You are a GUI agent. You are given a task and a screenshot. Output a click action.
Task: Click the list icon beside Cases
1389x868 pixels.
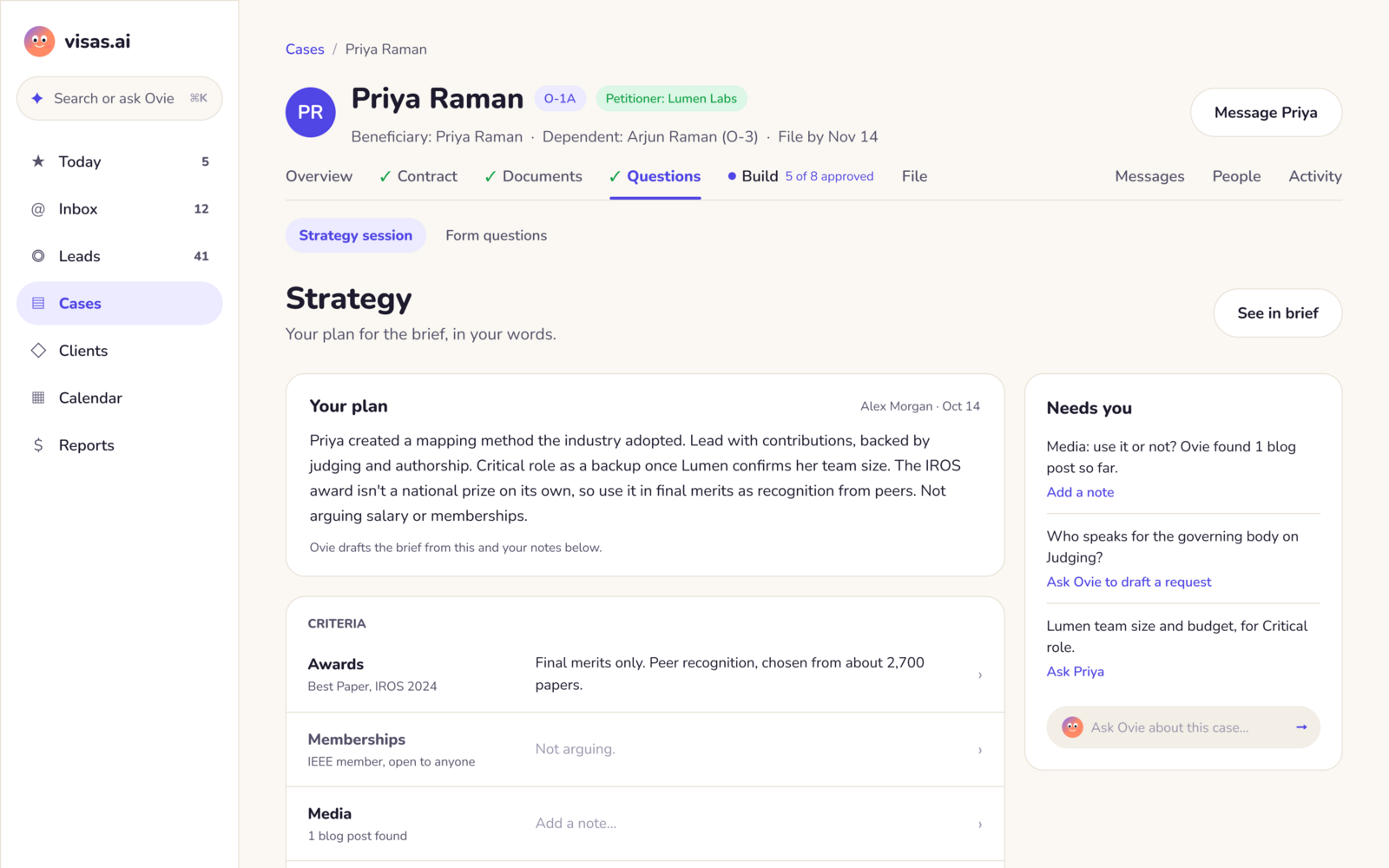tap(38, 304)
